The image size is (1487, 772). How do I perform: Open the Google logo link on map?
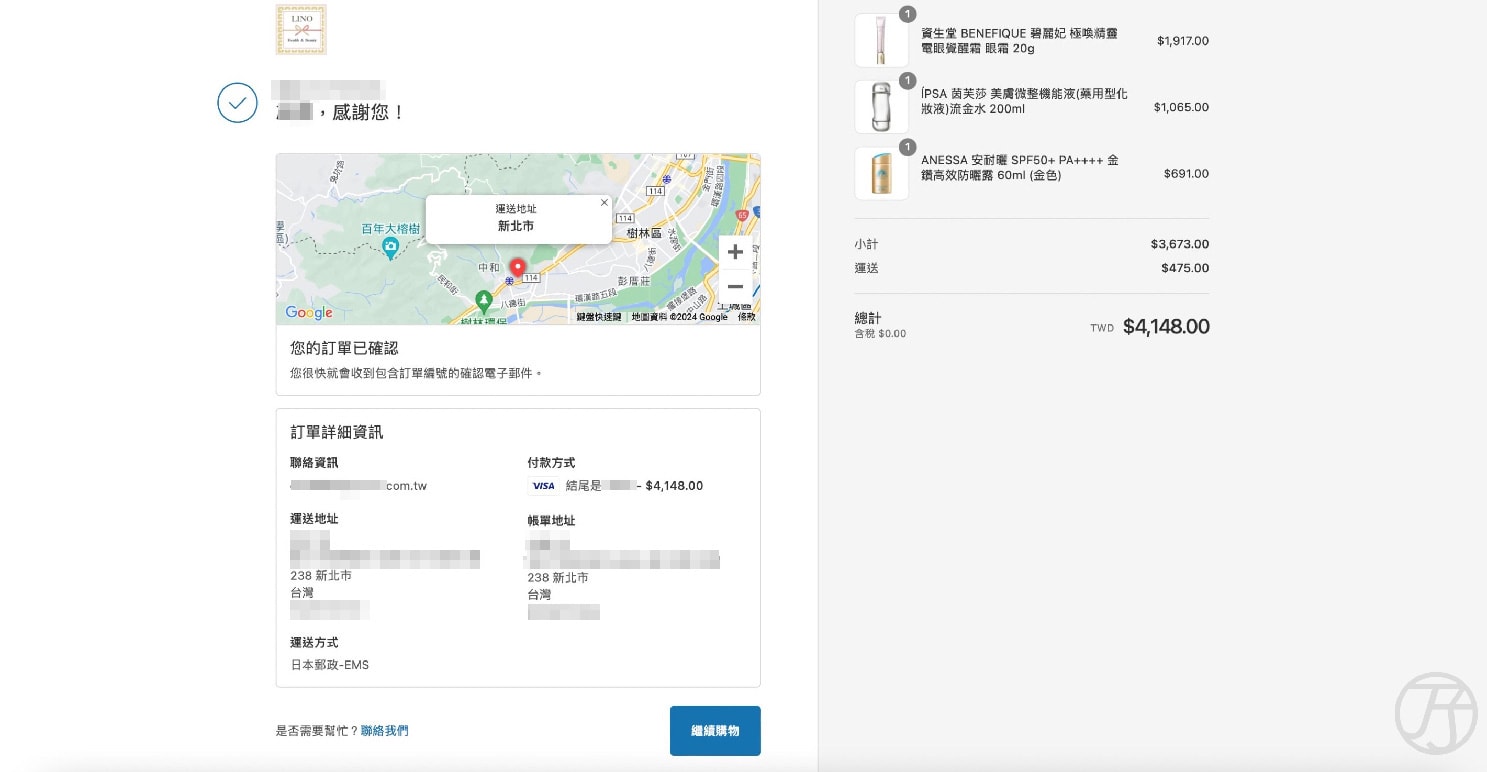(x=309, y=313)
